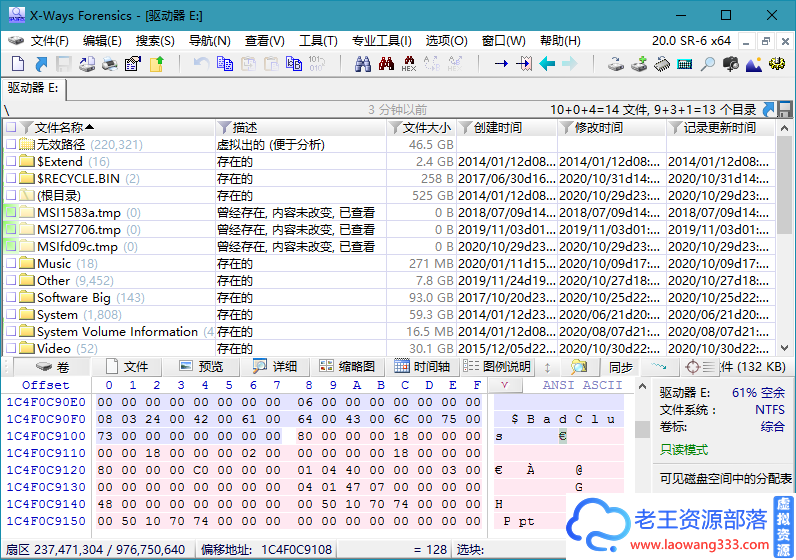Open the 选项(O) menu

tap(446, 41)
